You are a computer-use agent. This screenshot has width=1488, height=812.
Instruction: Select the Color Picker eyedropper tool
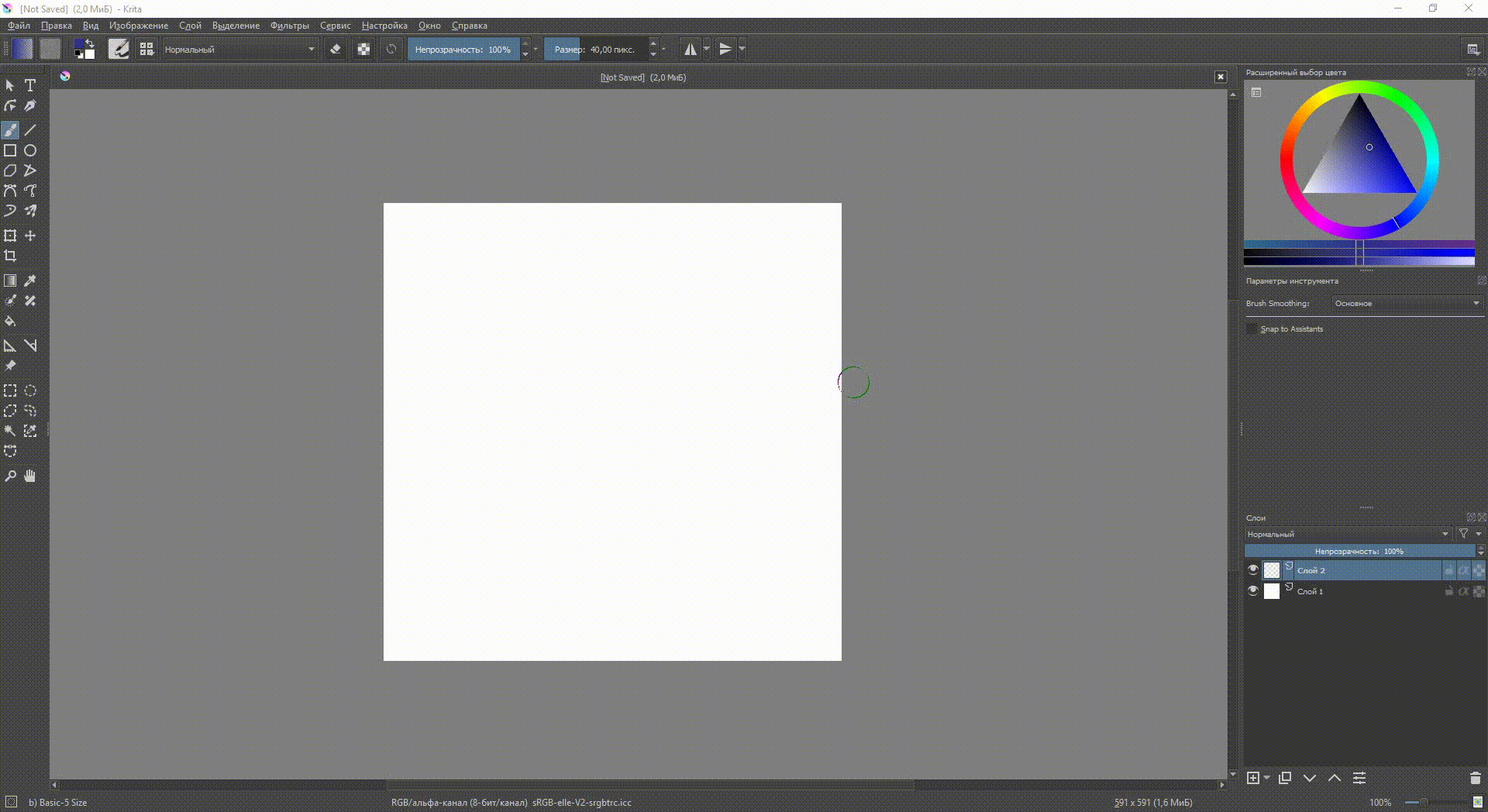click(30, 280)
